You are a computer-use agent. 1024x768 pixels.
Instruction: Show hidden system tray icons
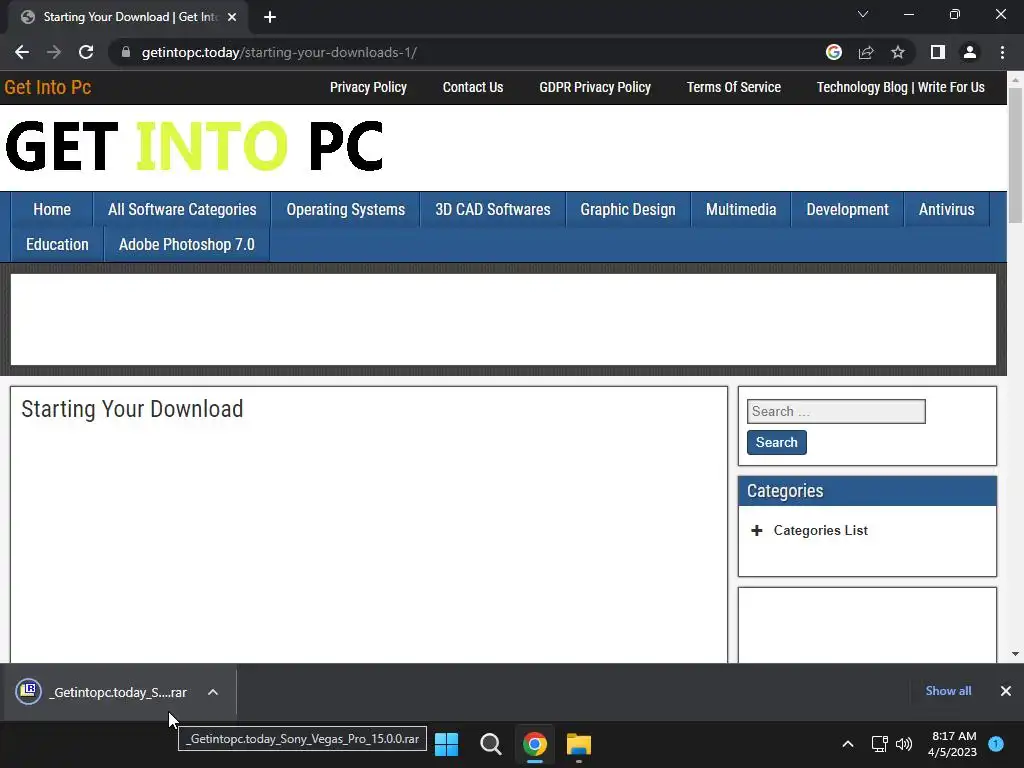[x=848, y=744]
